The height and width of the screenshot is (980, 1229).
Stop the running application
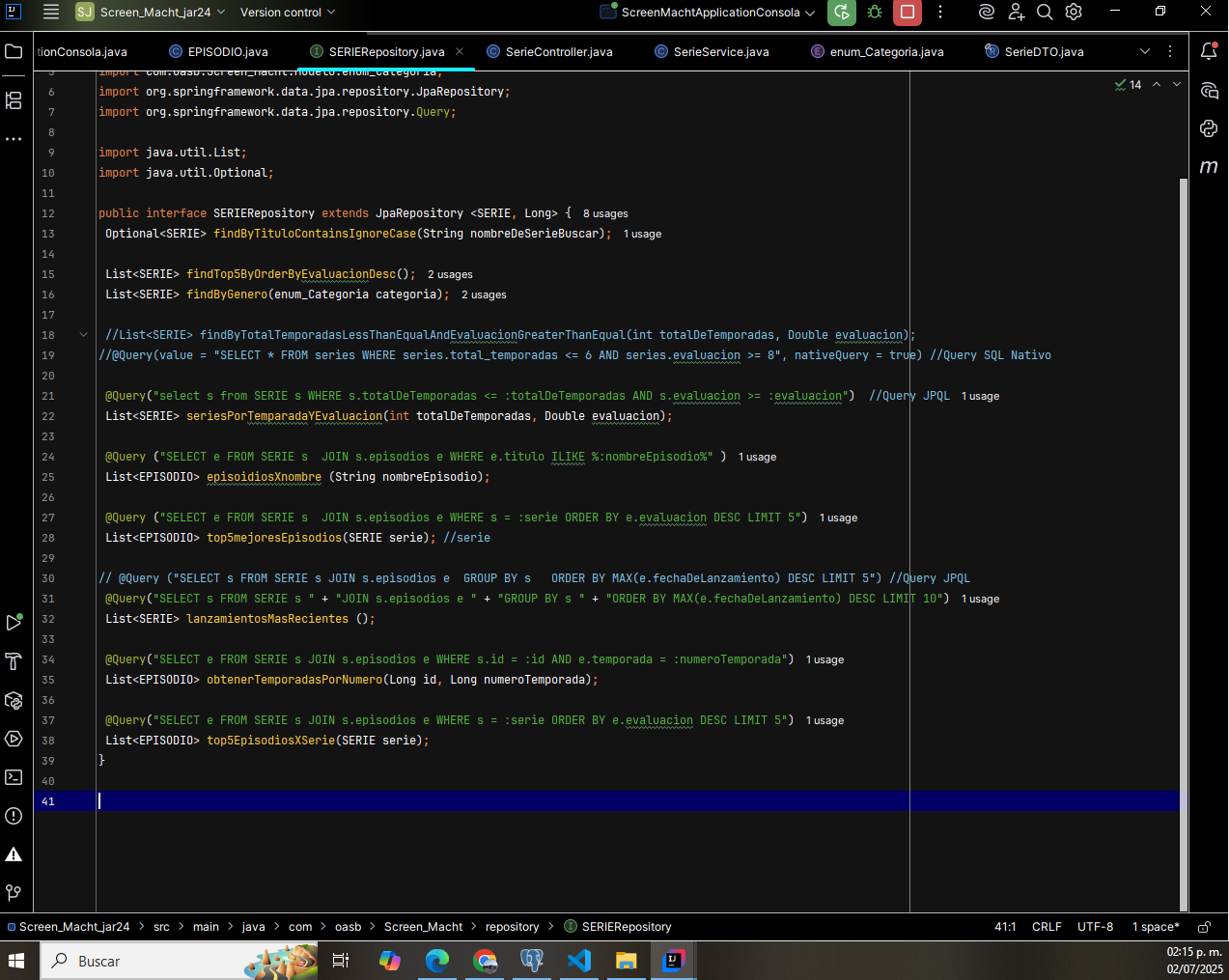coord(908,13)
